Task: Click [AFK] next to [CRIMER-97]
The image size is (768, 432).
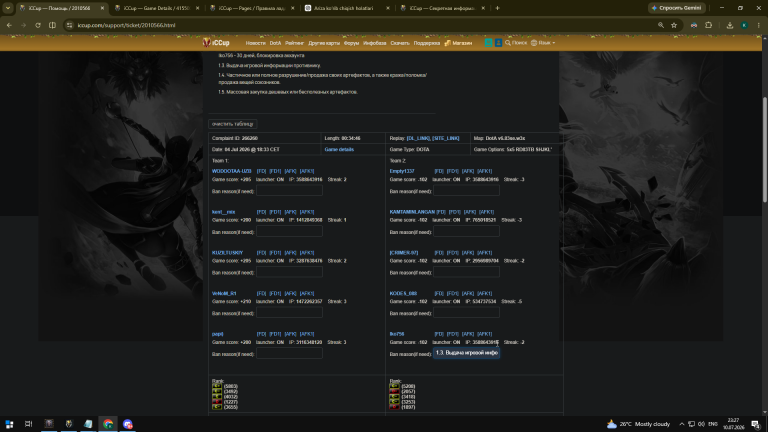Action: 468,253
